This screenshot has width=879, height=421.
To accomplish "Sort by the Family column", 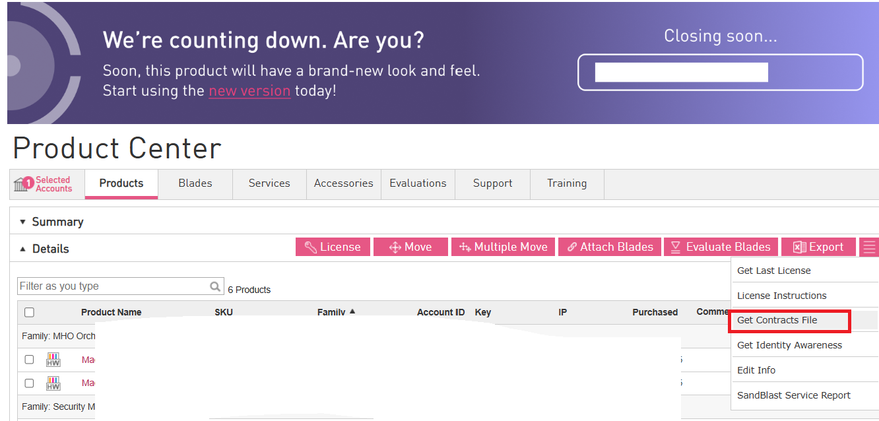I will tap(336, 312).
